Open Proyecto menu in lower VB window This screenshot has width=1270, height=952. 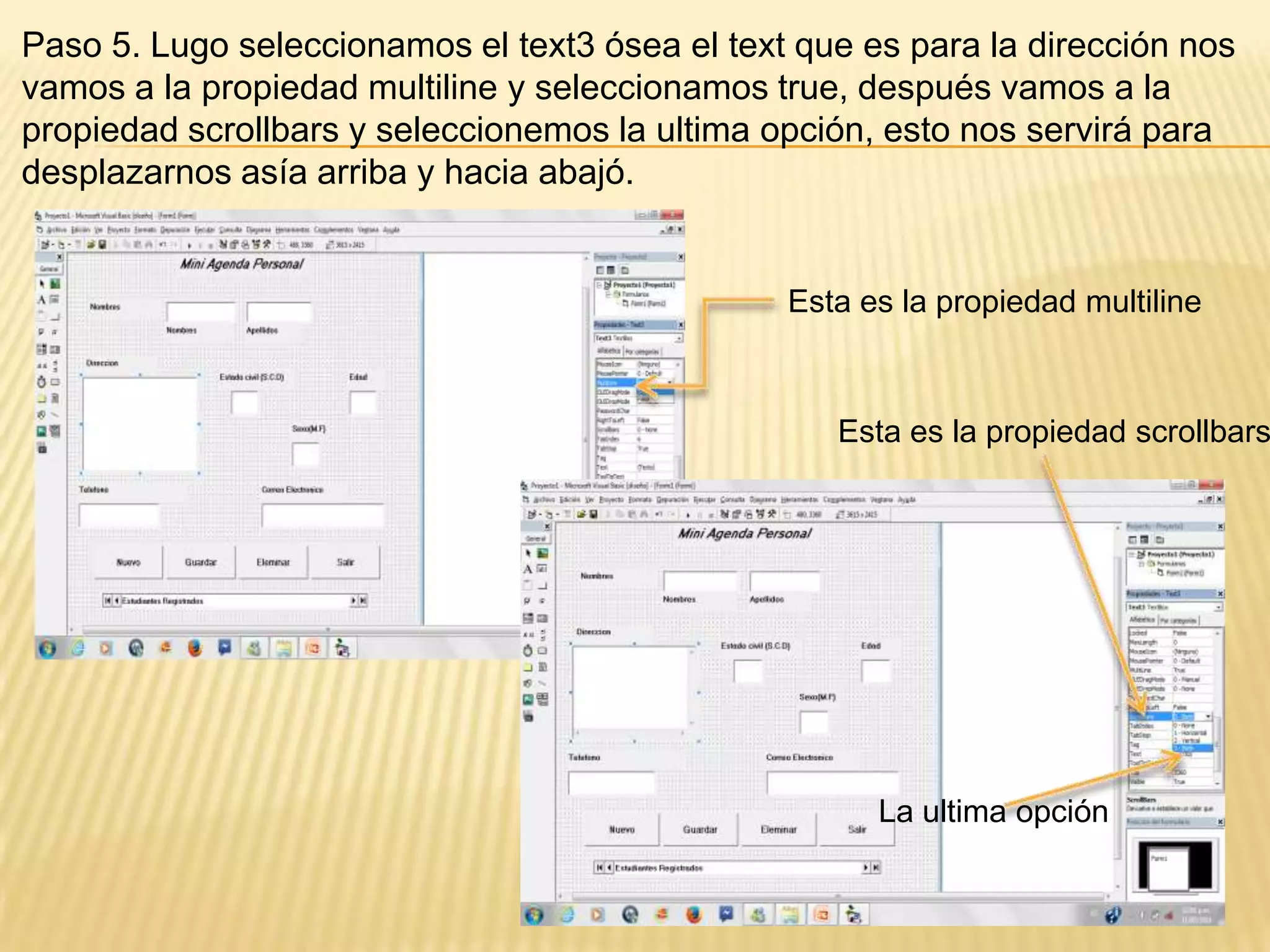pyautogui.click(x=611, y=500)
